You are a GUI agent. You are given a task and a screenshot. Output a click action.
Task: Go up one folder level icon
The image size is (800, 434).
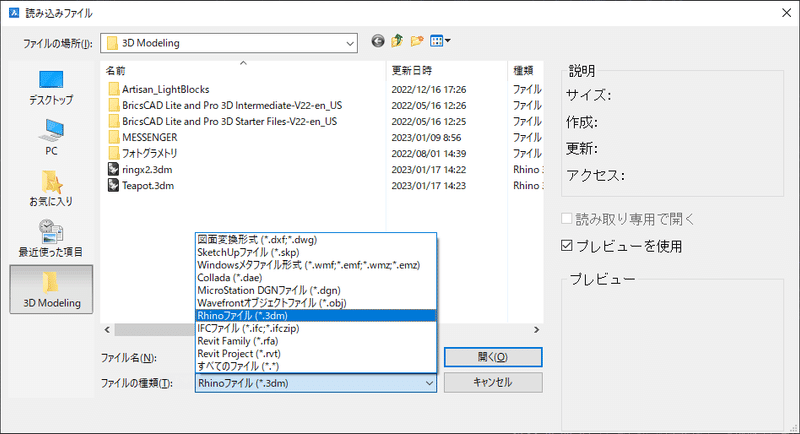pos(397,41)
